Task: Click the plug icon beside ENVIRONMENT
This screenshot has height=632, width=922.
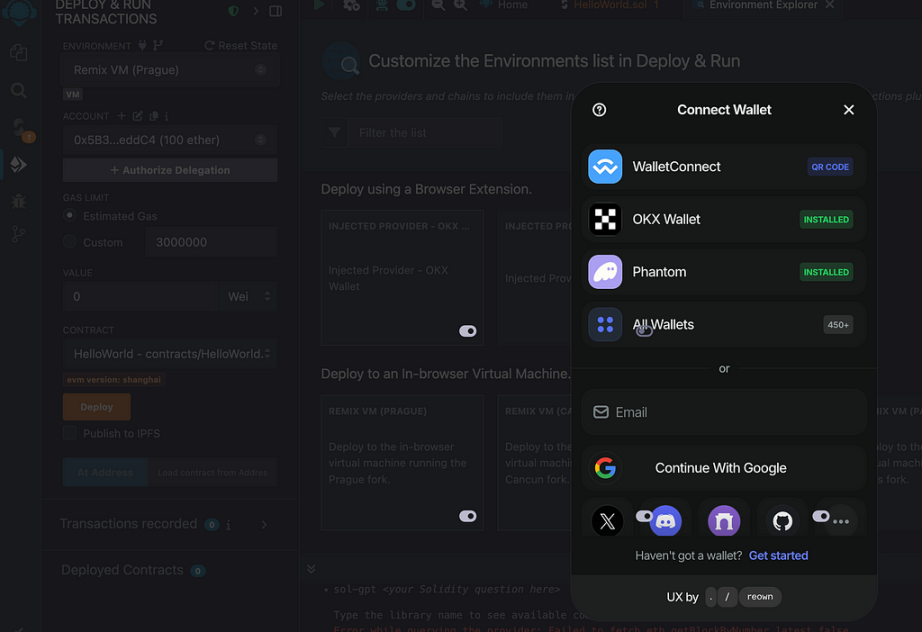Action: coord(142,45)
